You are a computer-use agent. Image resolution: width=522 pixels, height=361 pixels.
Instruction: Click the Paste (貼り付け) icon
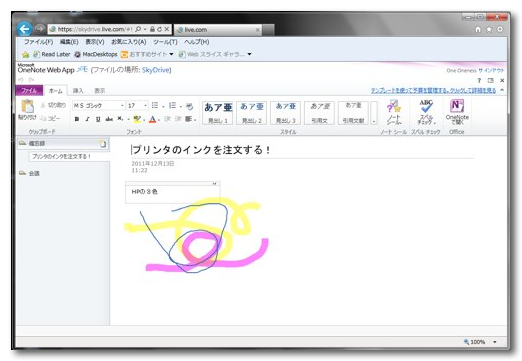point(27,106)
